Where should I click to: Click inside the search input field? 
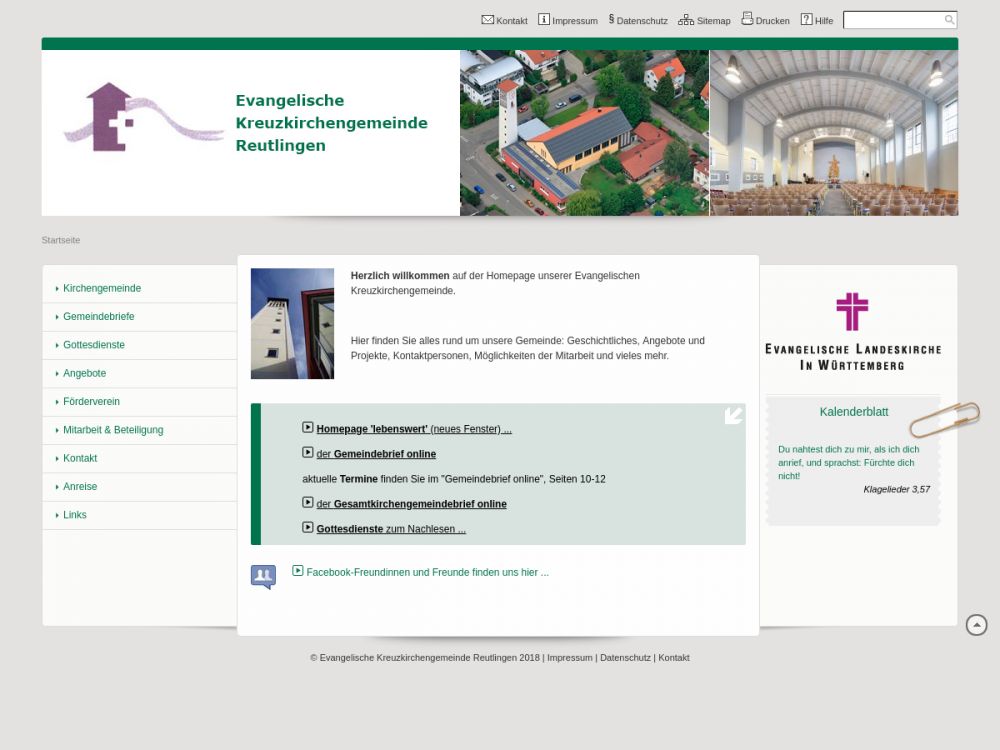click(892, 20)
